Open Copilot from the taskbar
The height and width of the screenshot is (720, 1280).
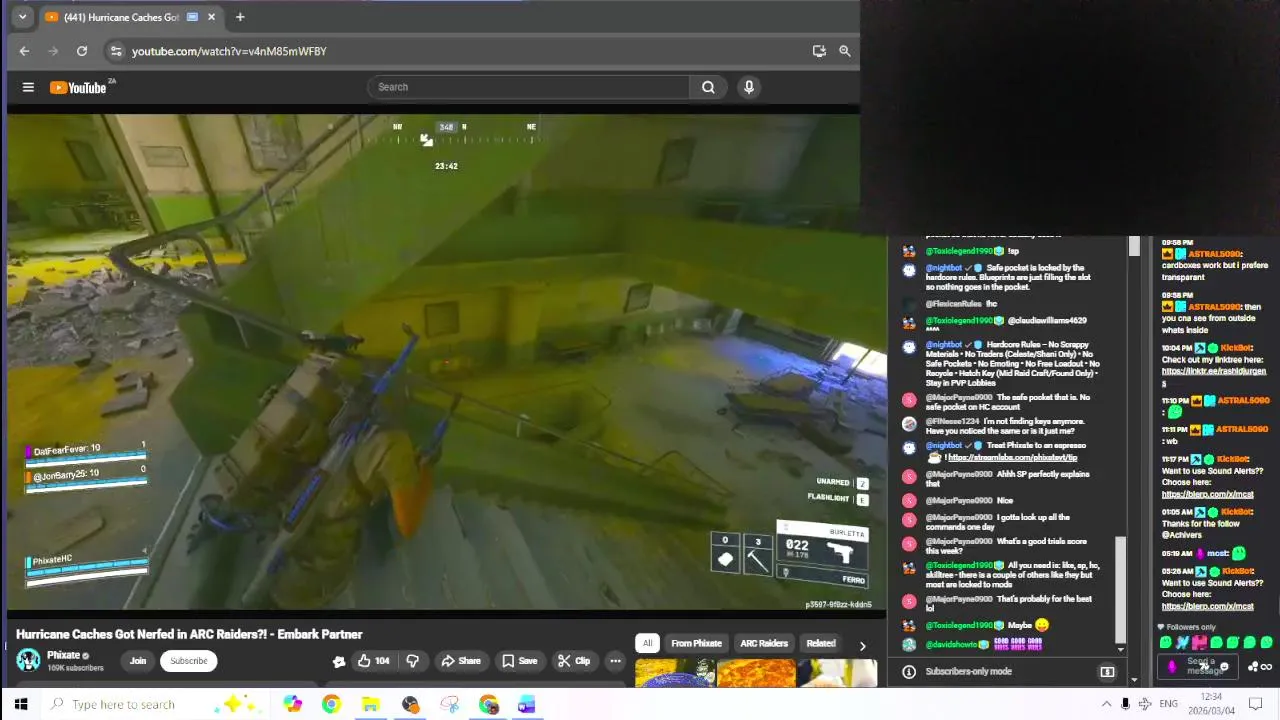coord(292,704)
